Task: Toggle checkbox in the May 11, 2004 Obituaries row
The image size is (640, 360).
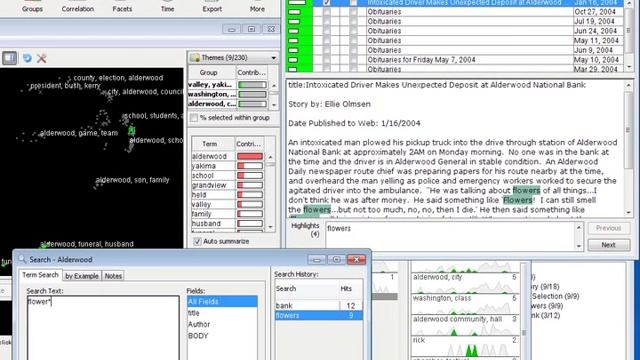Action: pos(327,40)
